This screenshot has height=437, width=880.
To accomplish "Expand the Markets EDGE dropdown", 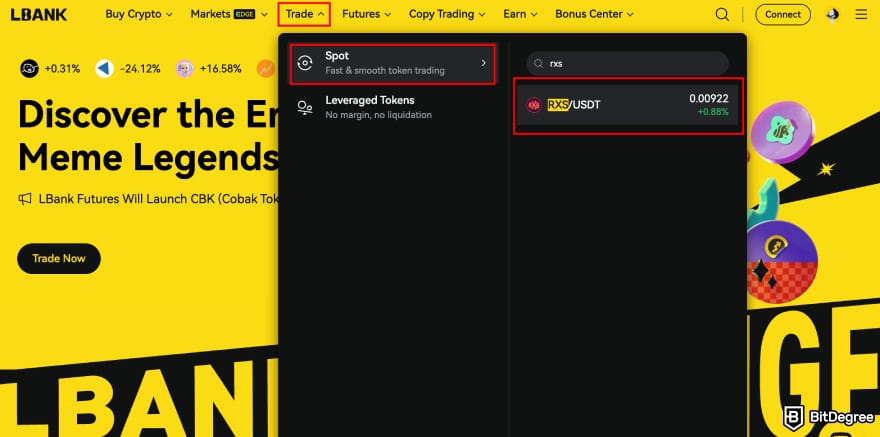I will click(229, 15).
